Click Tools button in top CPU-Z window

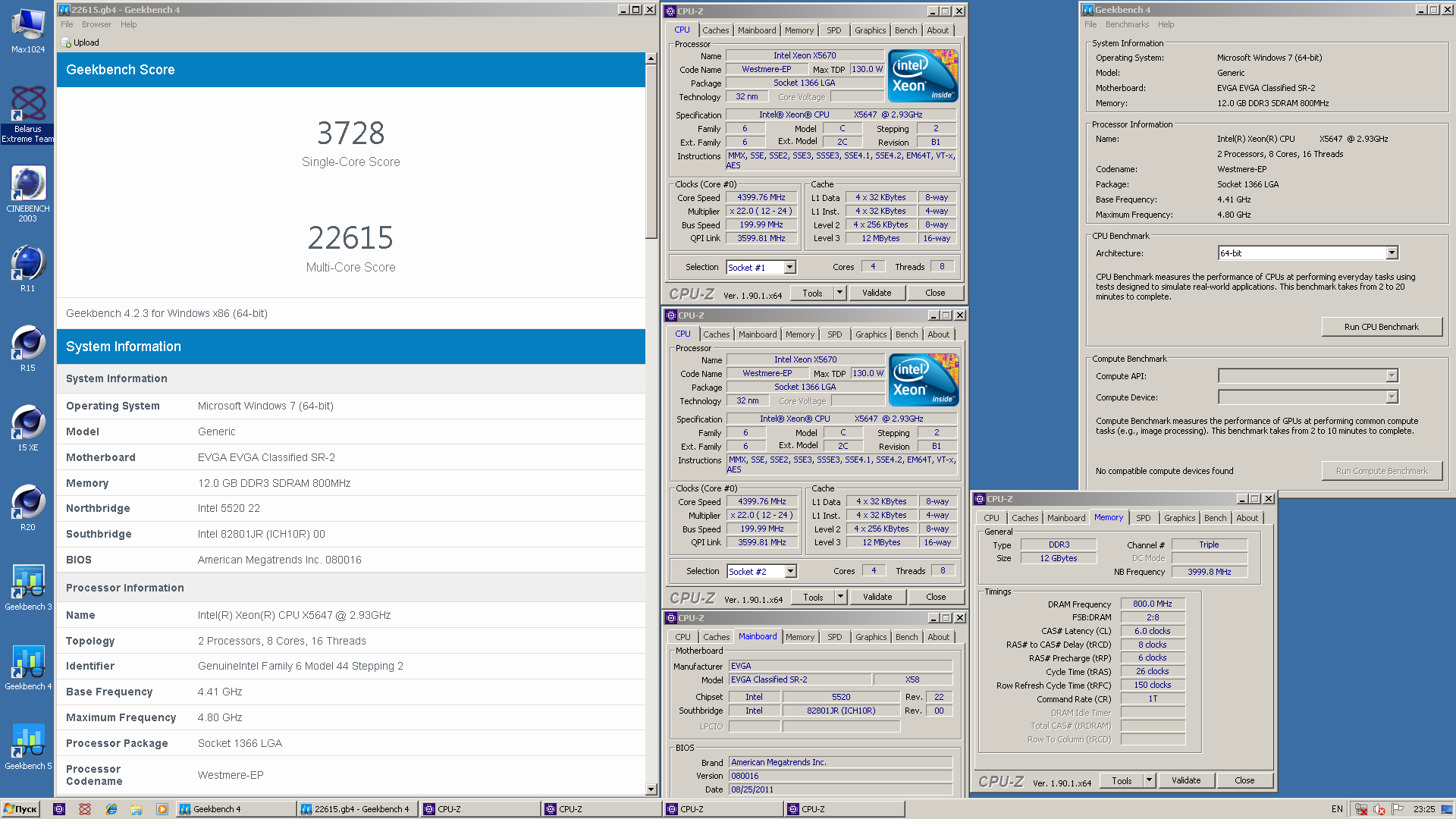click(x=812, y=293)
